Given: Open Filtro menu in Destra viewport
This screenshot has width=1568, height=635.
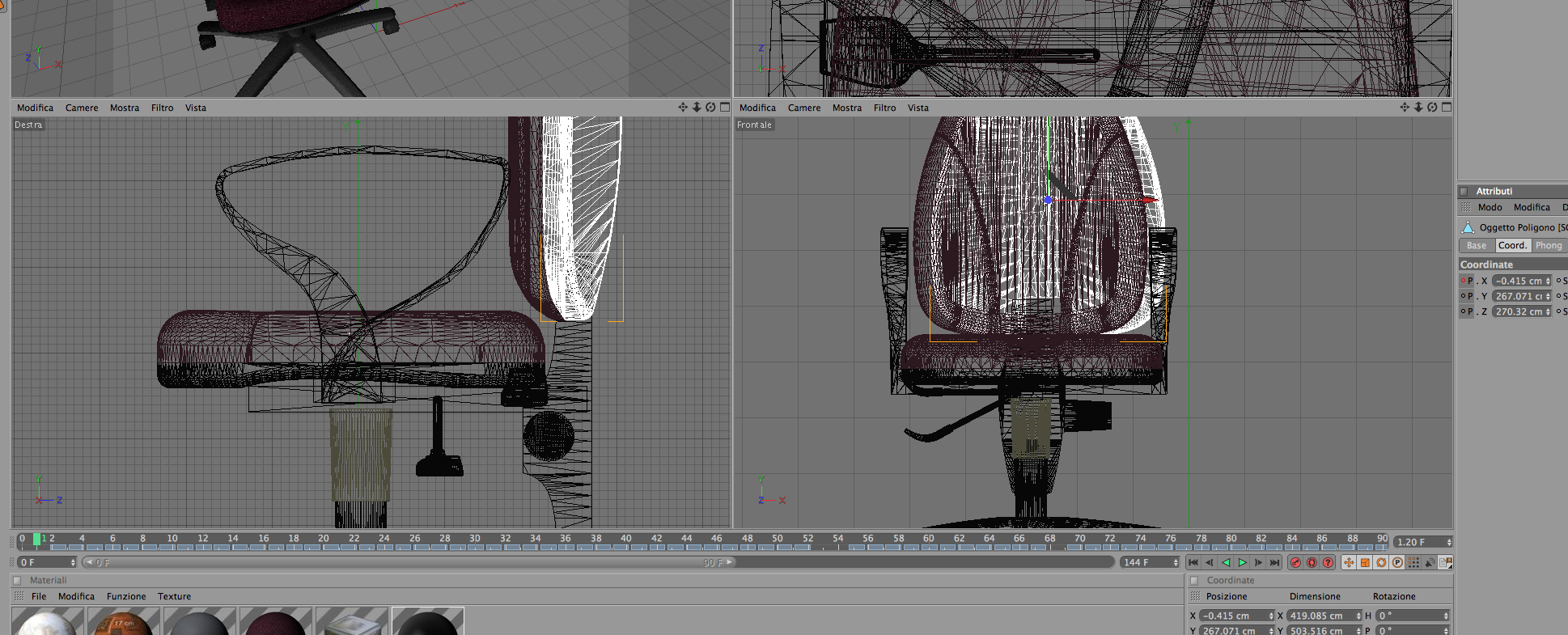Looking at the screenshot, I should [x=163, y=108].
